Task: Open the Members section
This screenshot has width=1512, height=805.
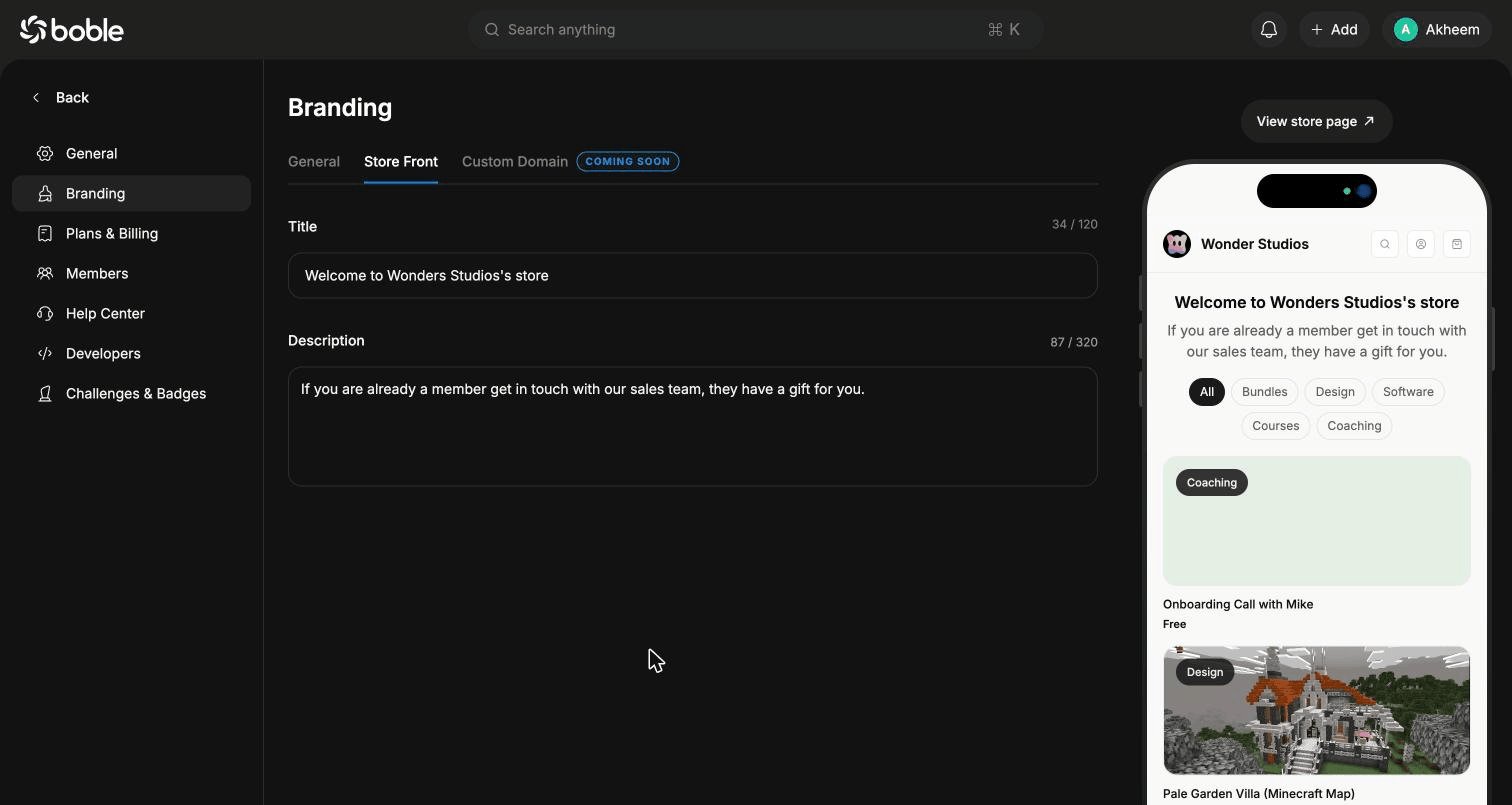Action: point(131,273)
